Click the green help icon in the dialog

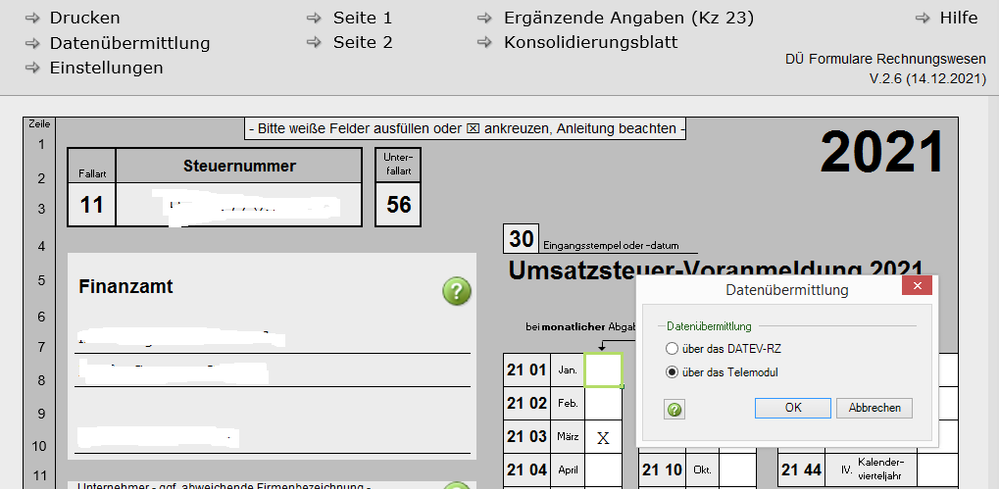[675, 409]
